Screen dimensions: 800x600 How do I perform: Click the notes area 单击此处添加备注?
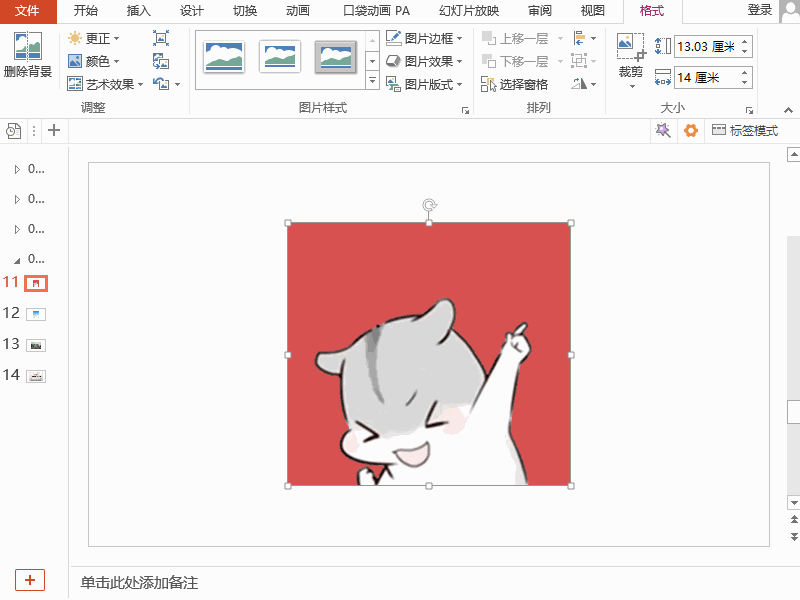click(x=139, y=583)
